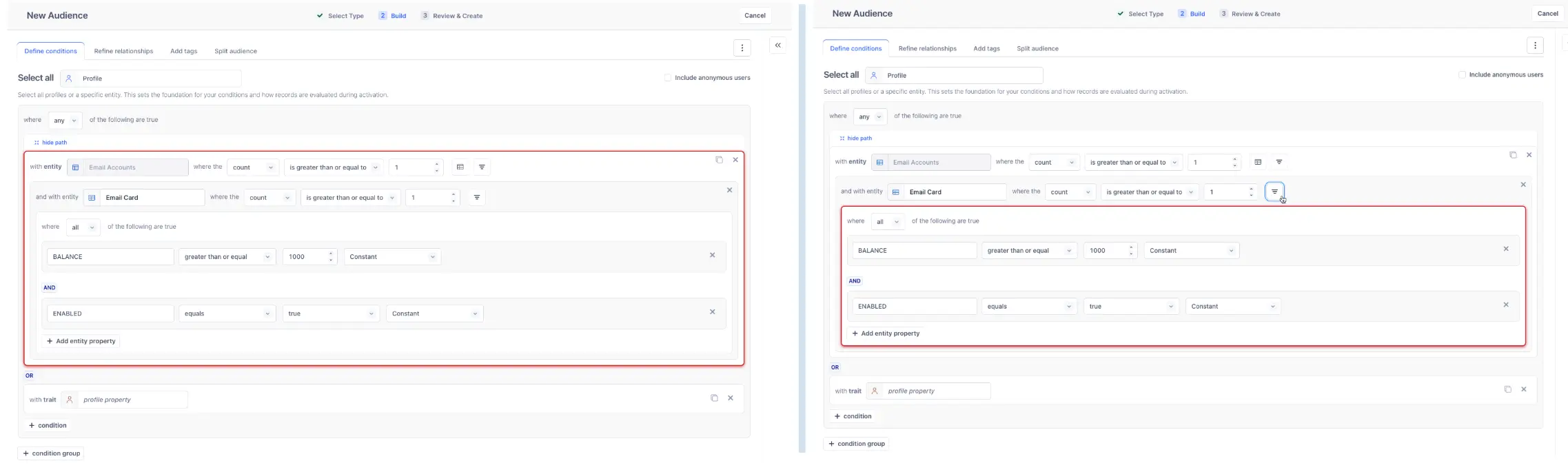
Task: Open ENABLED Constant dropdown, right pane
Action: click(1233, 307)
